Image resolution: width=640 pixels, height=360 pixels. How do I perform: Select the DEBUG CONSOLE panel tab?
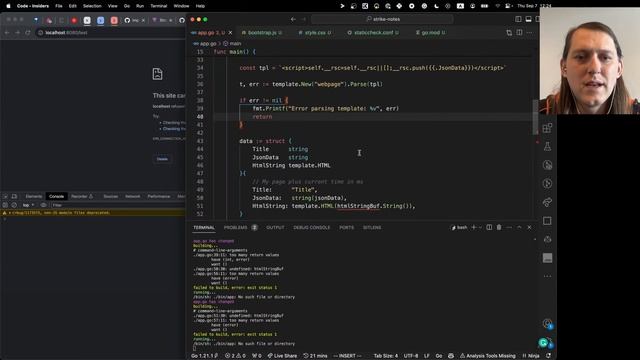click(311, 228)
